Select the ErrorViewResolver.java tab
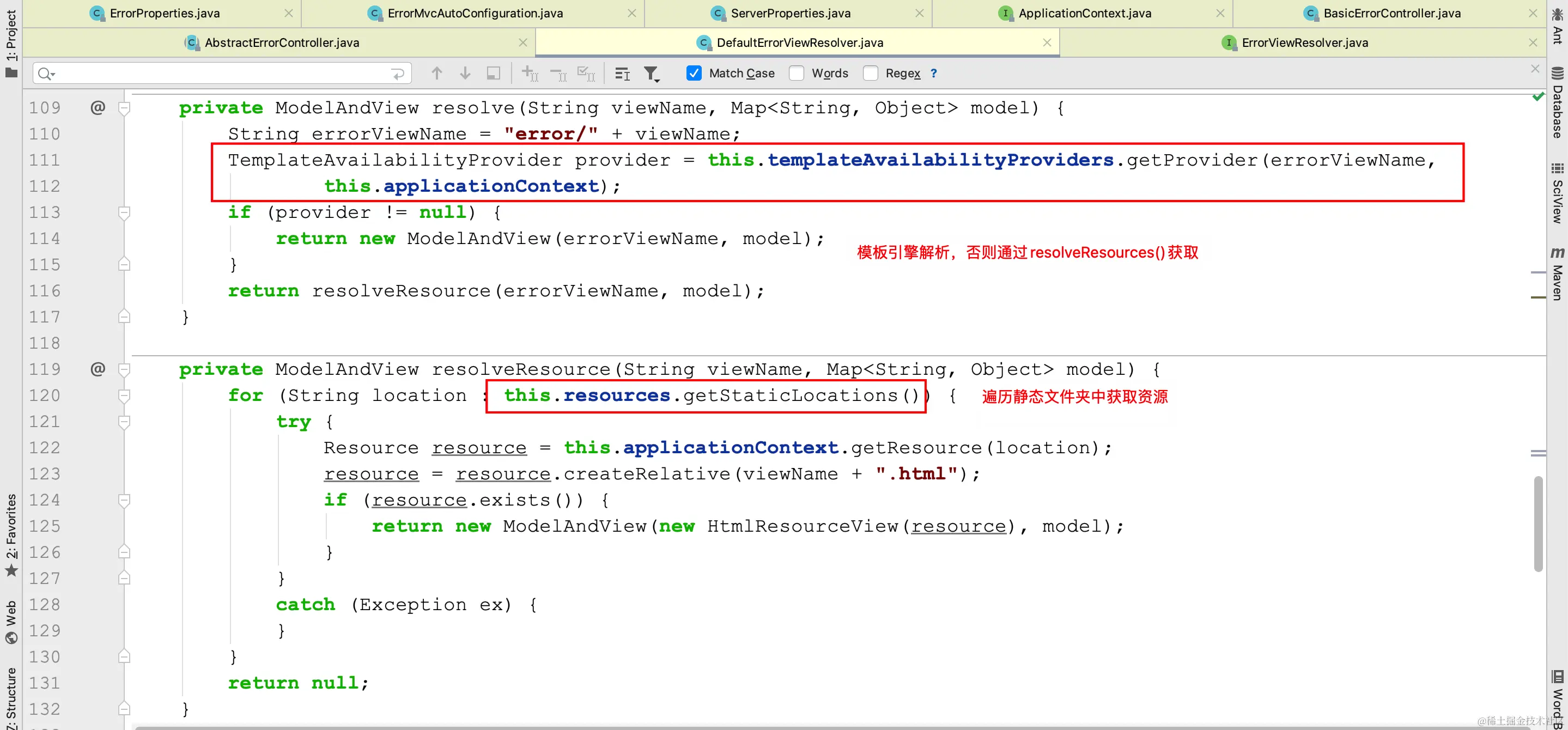The width and height of the screenshot is (1568, 730). [1304, 42]
